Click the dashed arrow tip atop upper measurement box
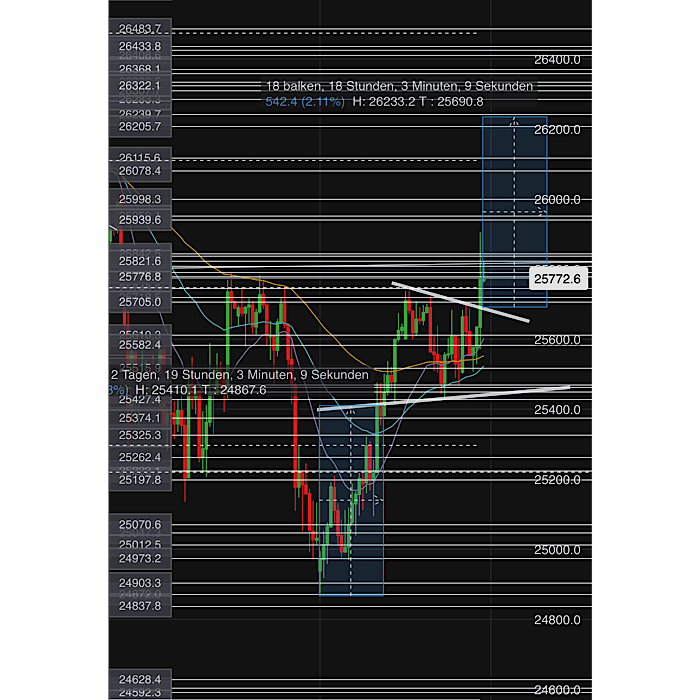 coord(514,121)
